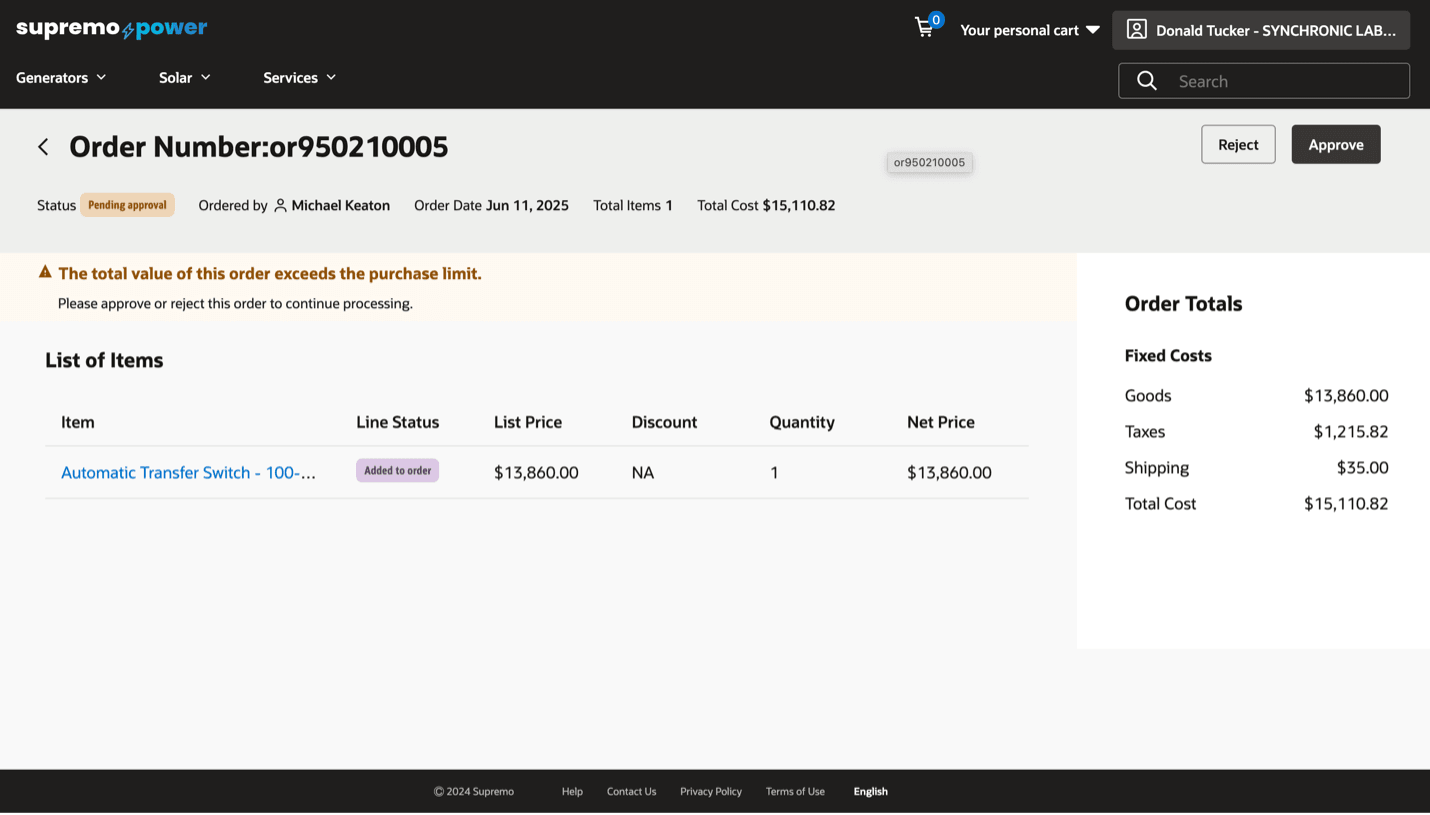Open Automatic Transfer Switch item link
The height and width of the screenshot is (815, 1430).
[188, 472]
